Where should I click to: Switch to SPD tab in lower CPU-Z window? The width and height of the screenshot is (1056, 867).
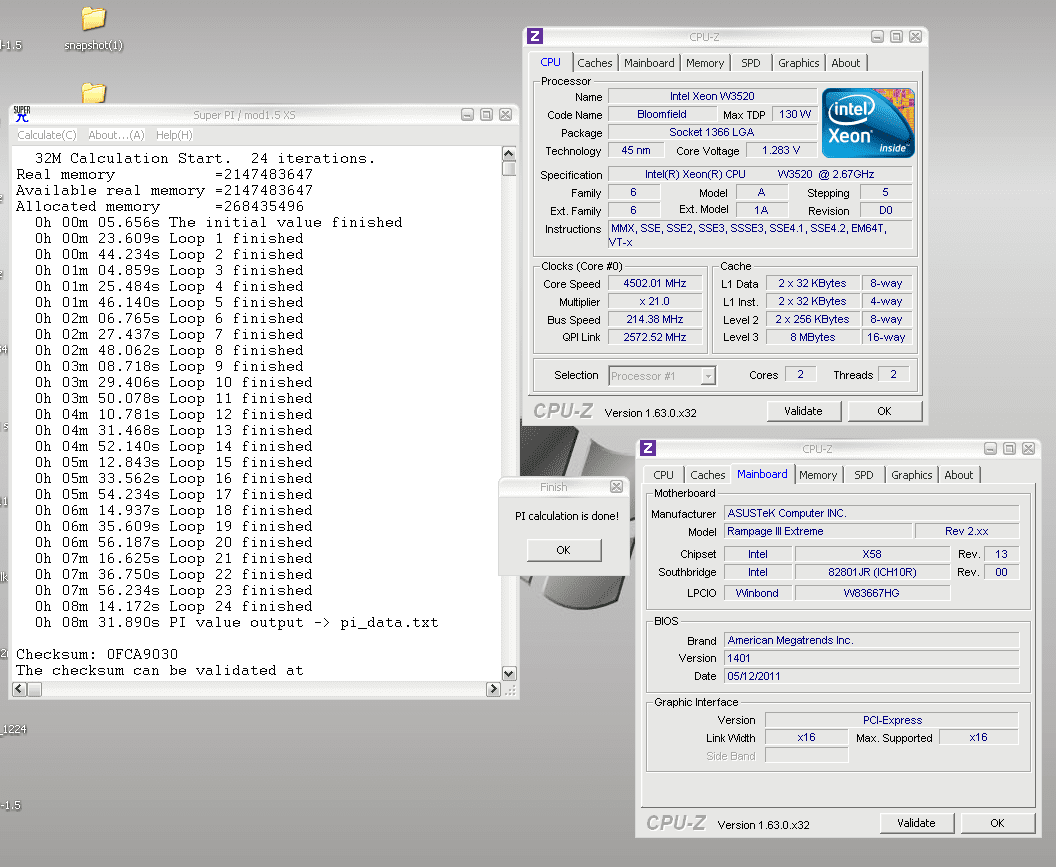[863, 475]
